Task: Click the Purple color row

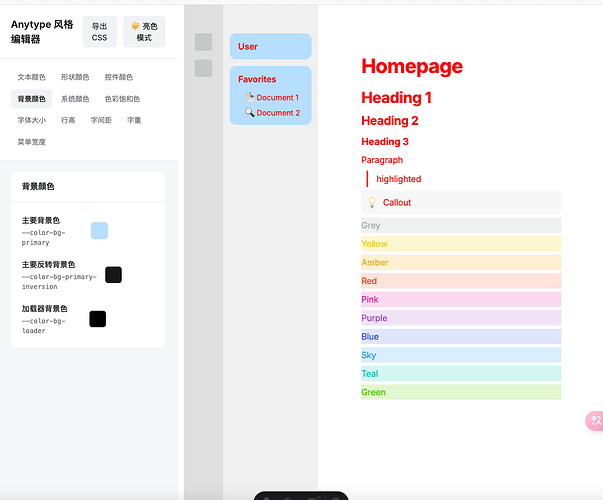Action: point(461,318)
